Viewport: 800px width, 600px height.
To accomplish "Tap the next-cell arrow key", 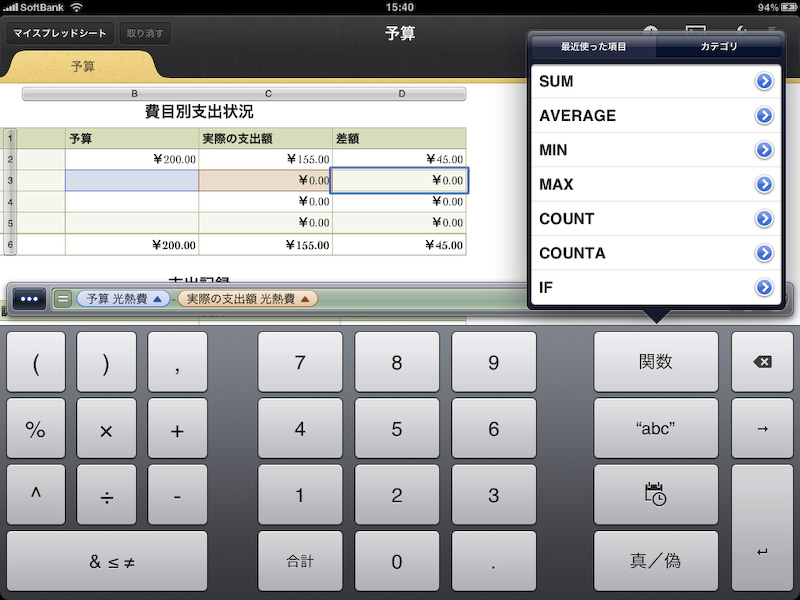I will tap(763, 428).
